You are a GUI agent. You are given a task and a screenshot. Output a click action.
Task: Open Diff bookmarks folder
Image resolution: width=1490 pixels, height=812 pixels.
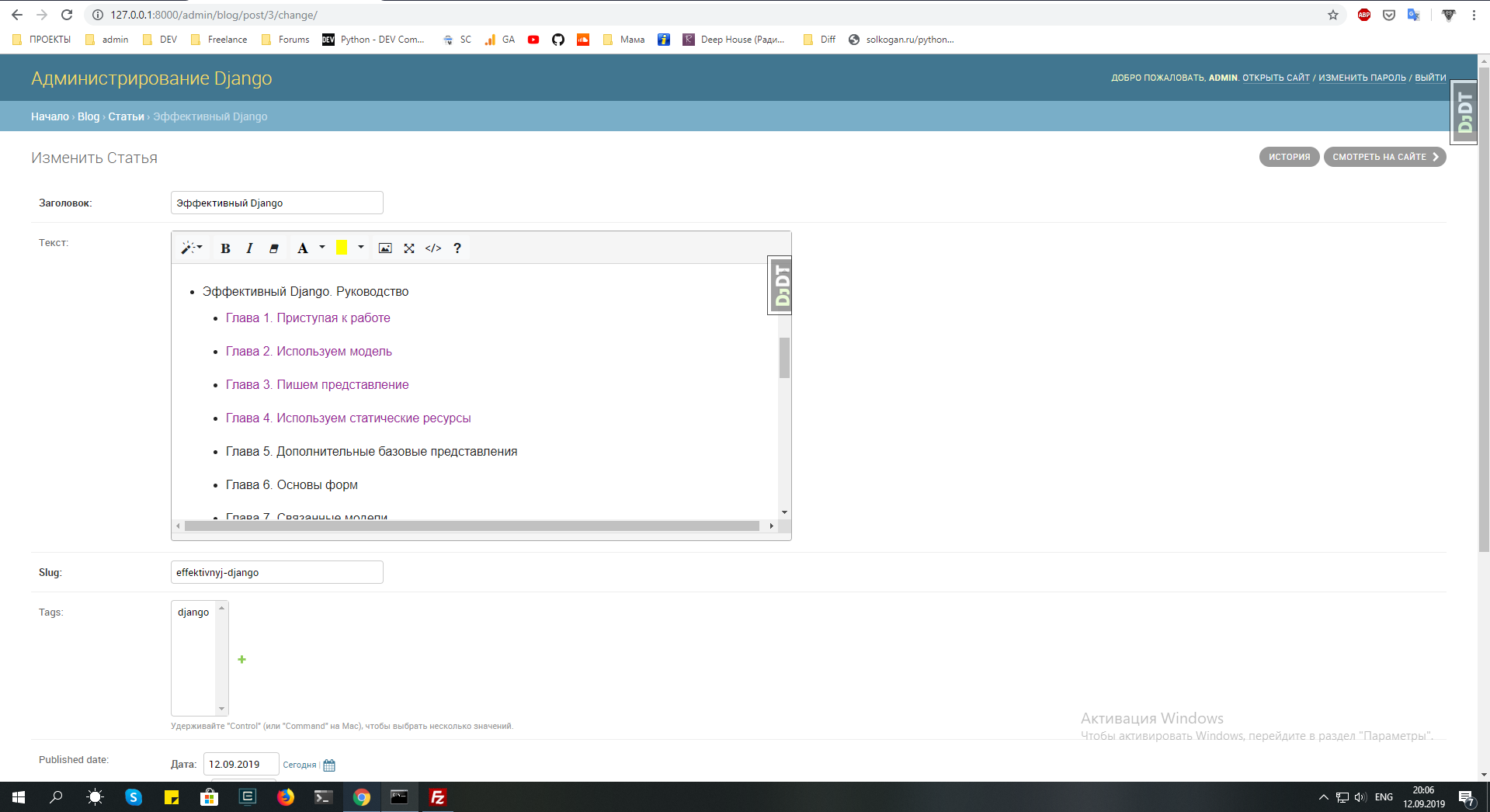820,40
